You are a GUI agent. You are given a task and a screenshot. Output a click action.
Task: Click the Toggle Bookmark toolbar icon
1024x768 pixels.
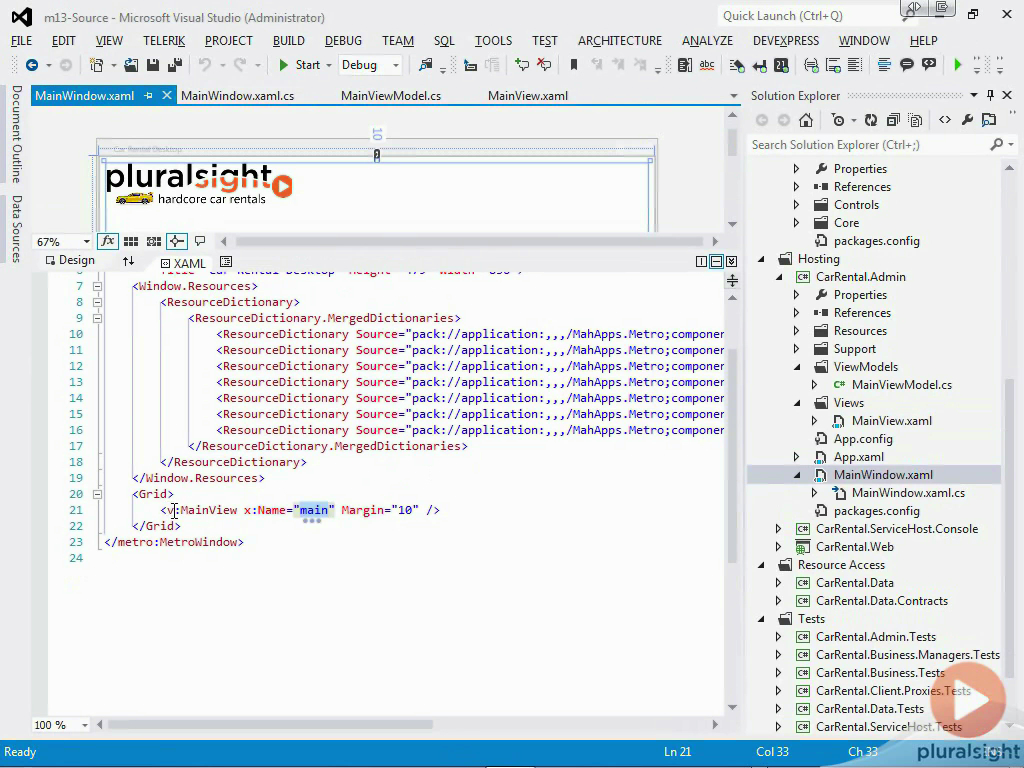click(x=574, y=65)
